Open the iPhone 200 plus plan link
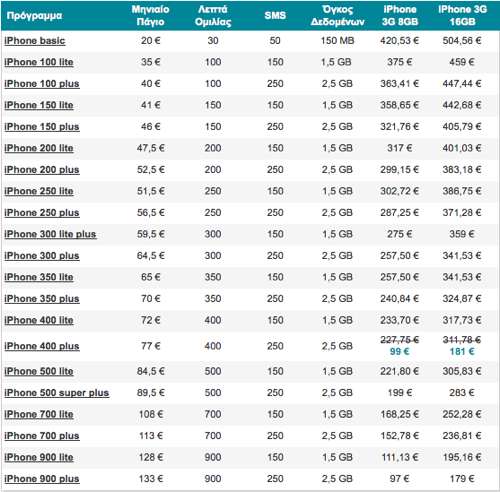This screenshot has height=492, width=500. tap(42, 170)
